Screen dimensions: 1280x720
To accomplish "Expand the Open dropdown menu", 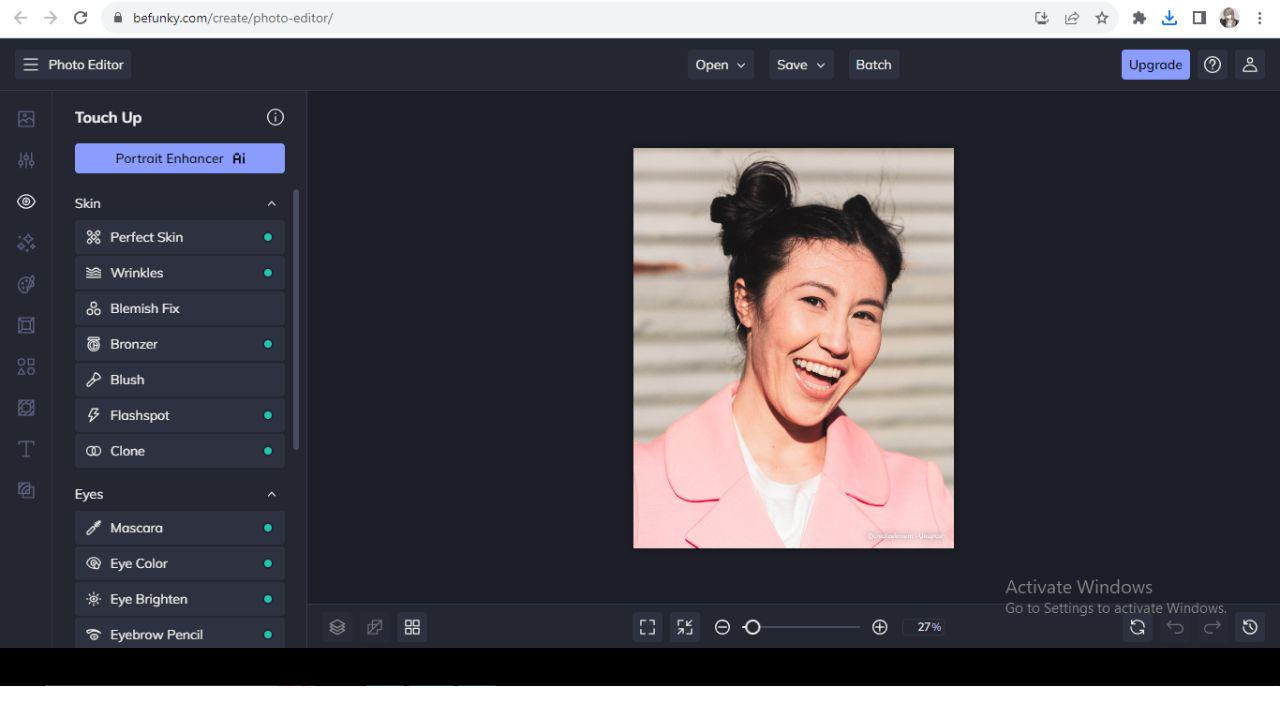I will (x=720, y=65).
